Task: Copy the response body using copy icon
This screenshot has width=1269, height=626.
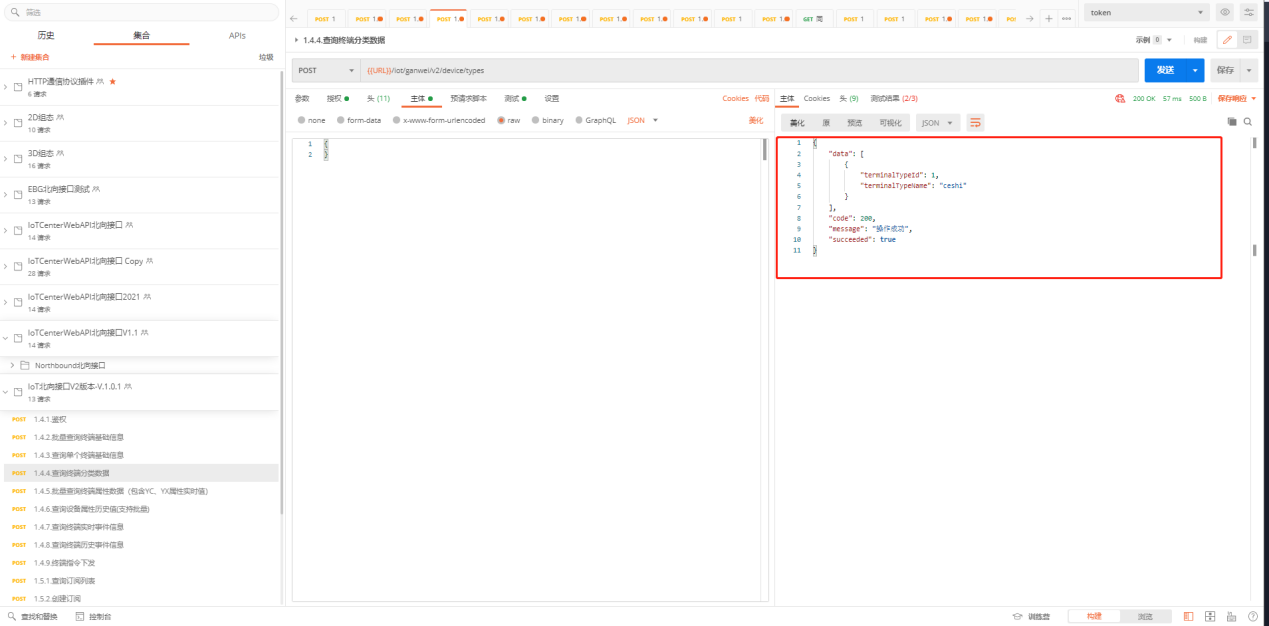Action: coord(1232,122)
